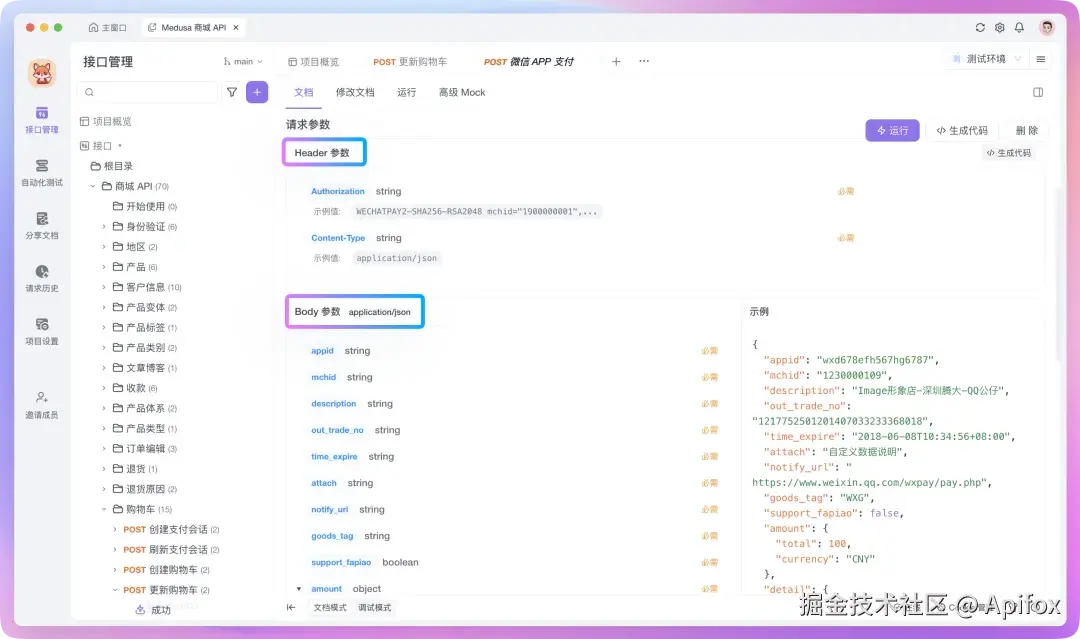Expand the 身份验证 folder
The width and height of the screenshot is (1080, 639).
pyautogui.click(x=104, y=227)
